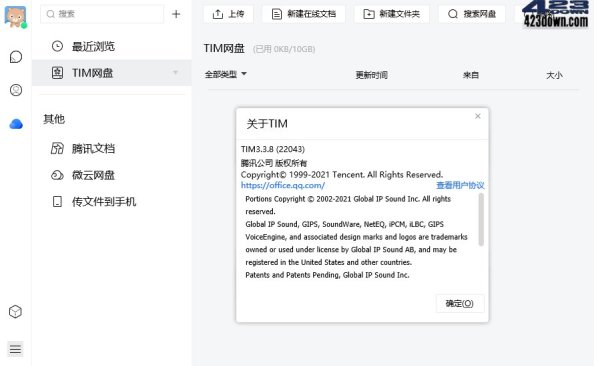Viewport: 594px width, 366px height.
Task: Open 查看用户协议 link
Action: point(460,185)
